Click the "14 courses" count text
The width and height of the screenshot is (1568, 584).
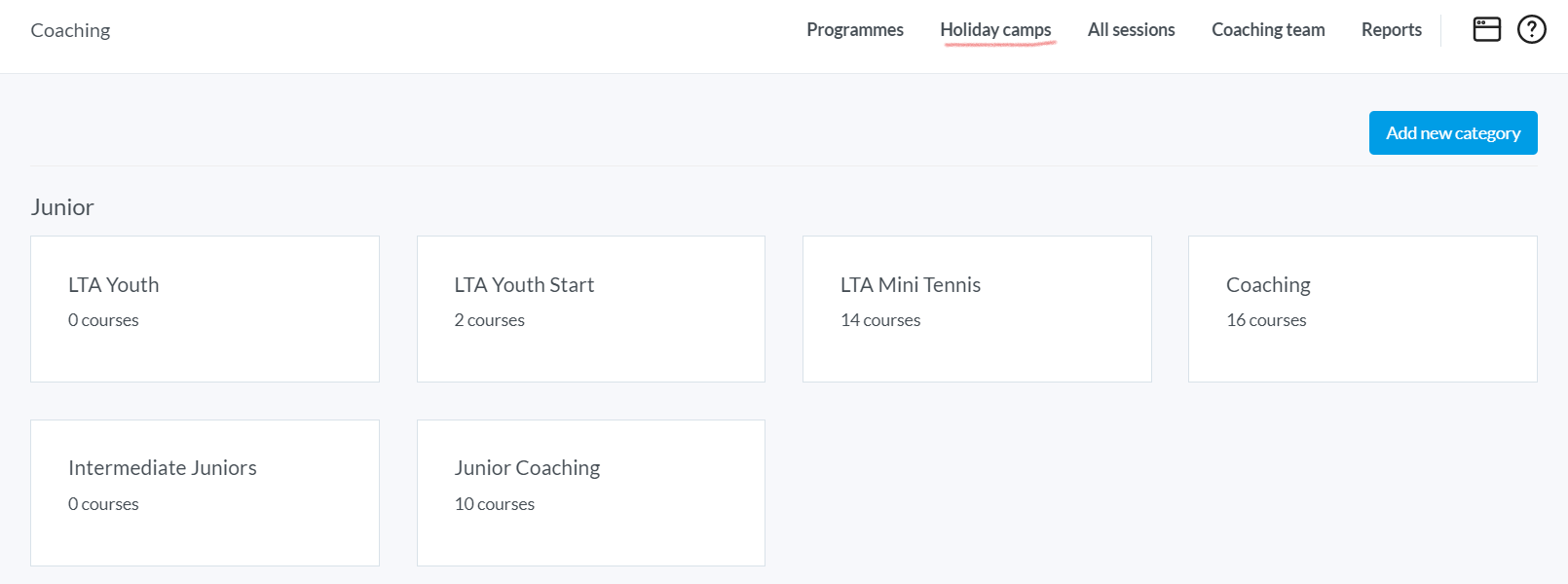(880, 320)
